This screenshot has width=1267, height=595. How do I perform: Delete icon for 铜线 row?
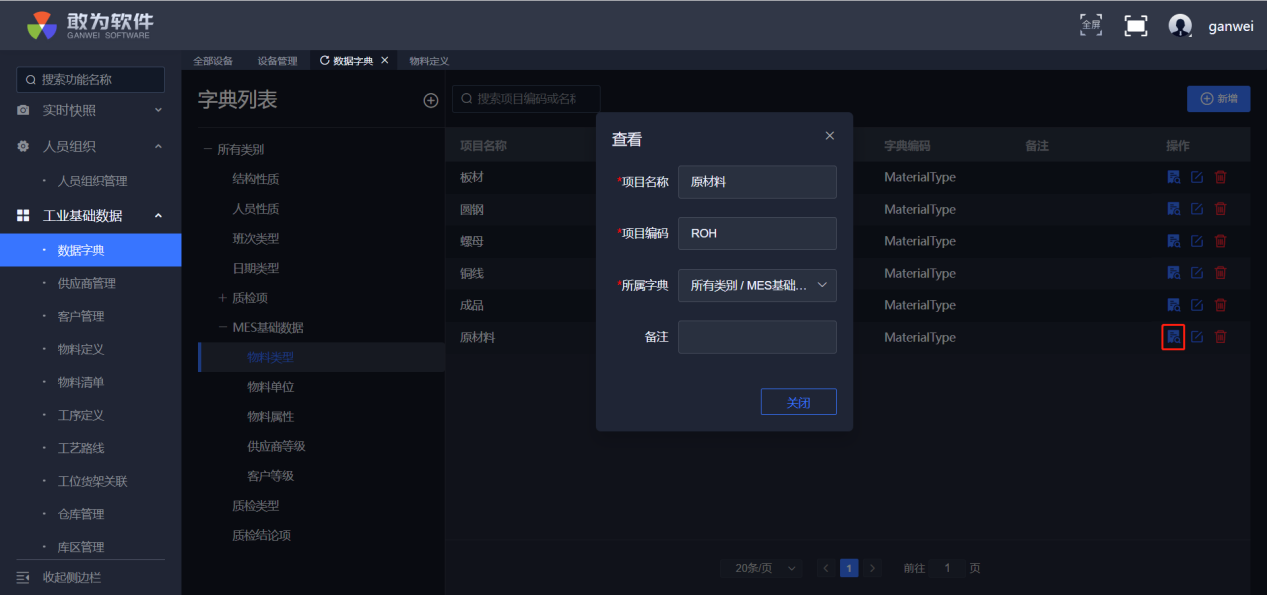pyautogui.click(x=1220, y=273)
